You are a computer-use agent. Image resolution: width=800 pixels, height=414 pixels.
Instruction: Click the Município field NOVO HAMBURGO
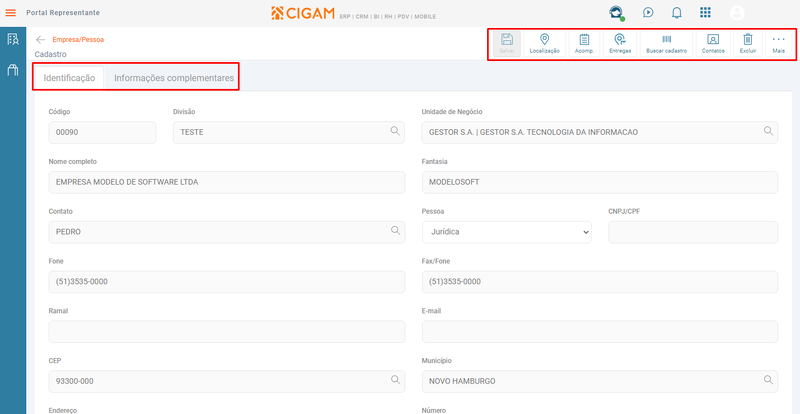pyautogui.click(x=599, y=381)
